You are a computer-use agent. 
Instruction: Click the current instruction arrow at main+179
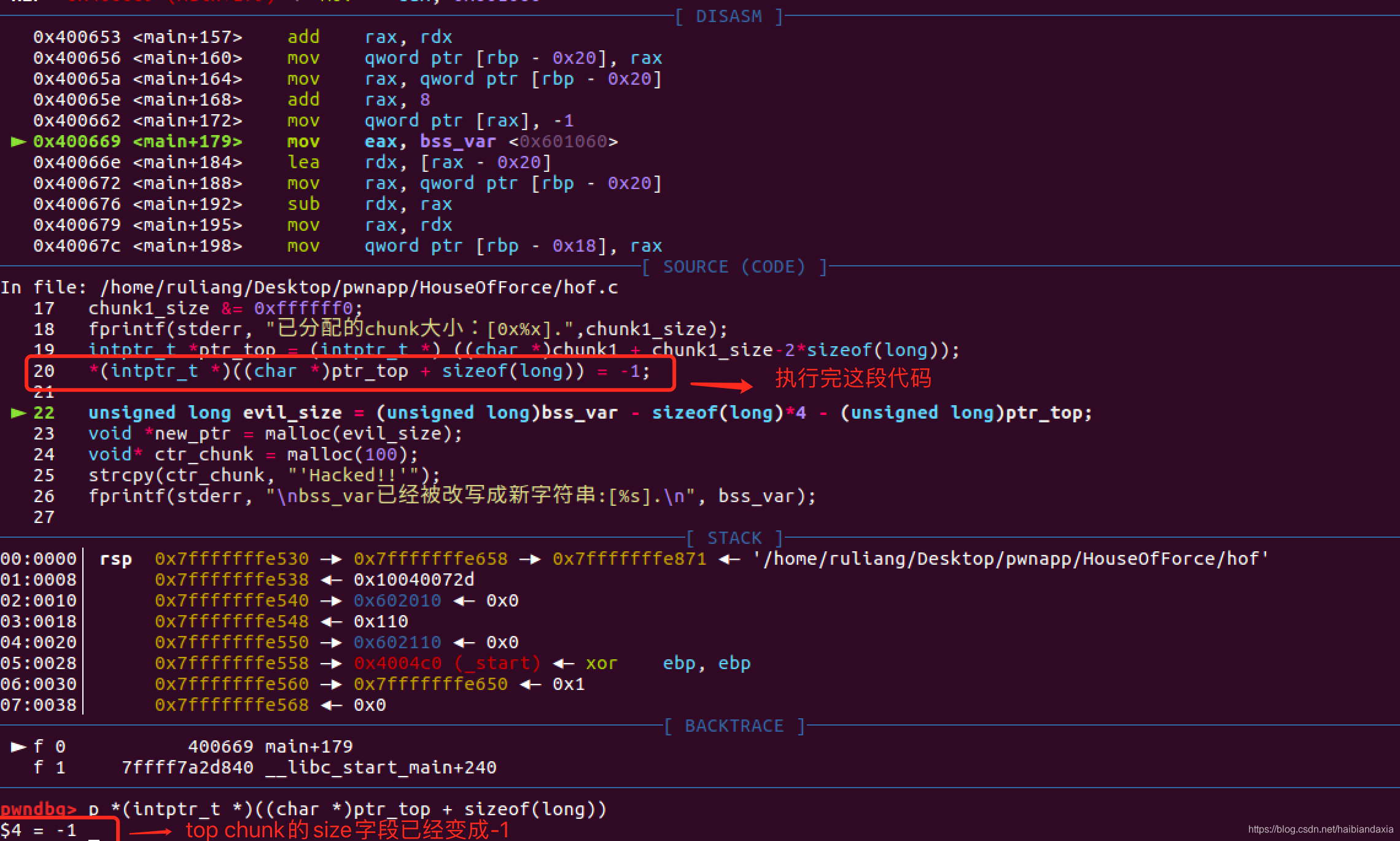click(18, 142)
